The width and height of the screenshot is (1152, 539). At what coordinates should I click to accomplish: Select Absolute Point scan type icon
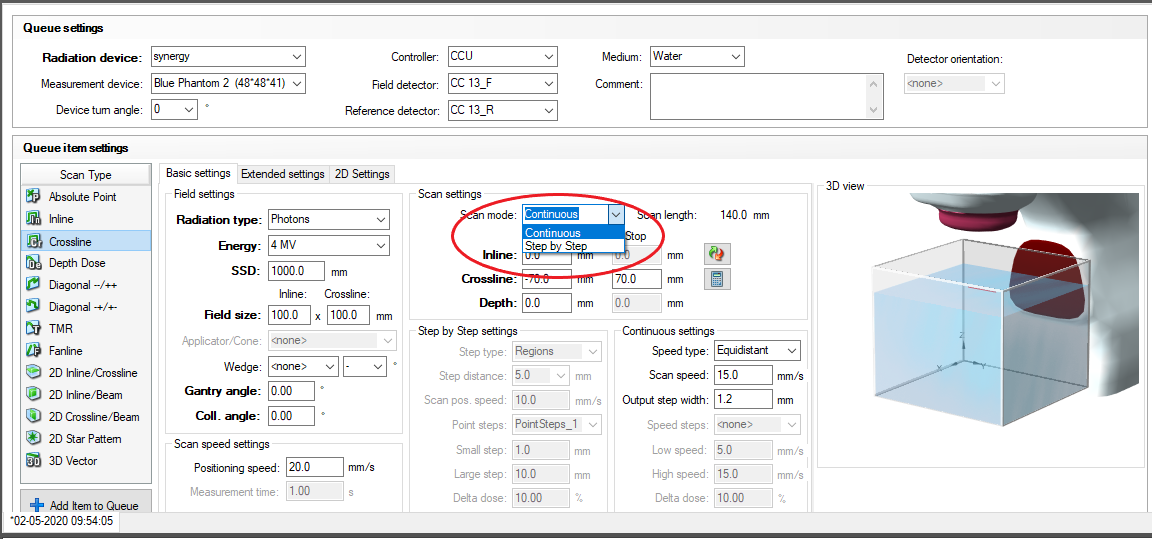[33, 197]
